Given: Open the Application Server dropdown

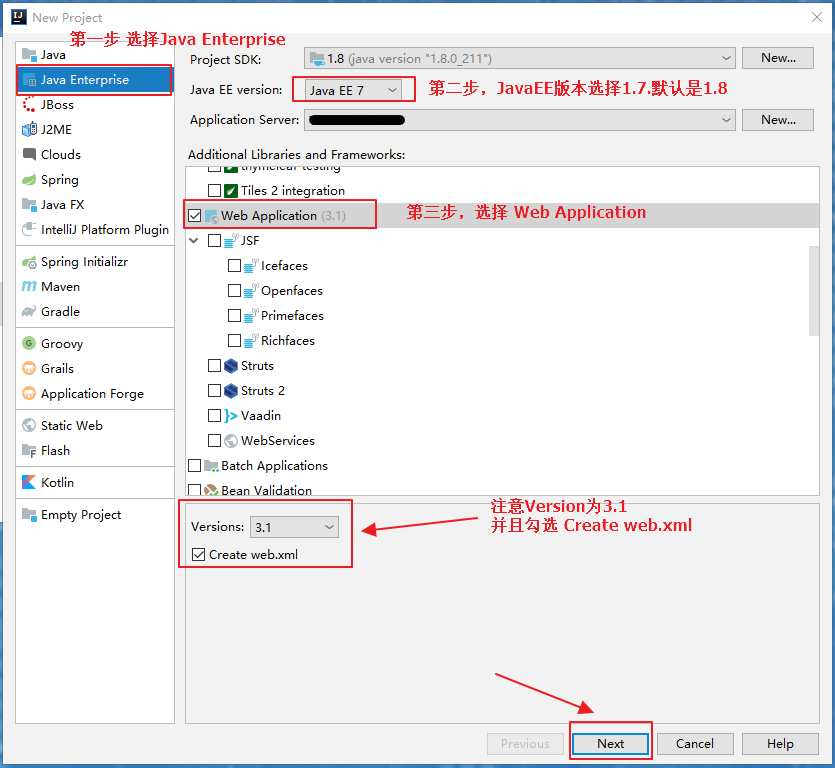Looking at the screenshot, I should [x=519, y=120].
